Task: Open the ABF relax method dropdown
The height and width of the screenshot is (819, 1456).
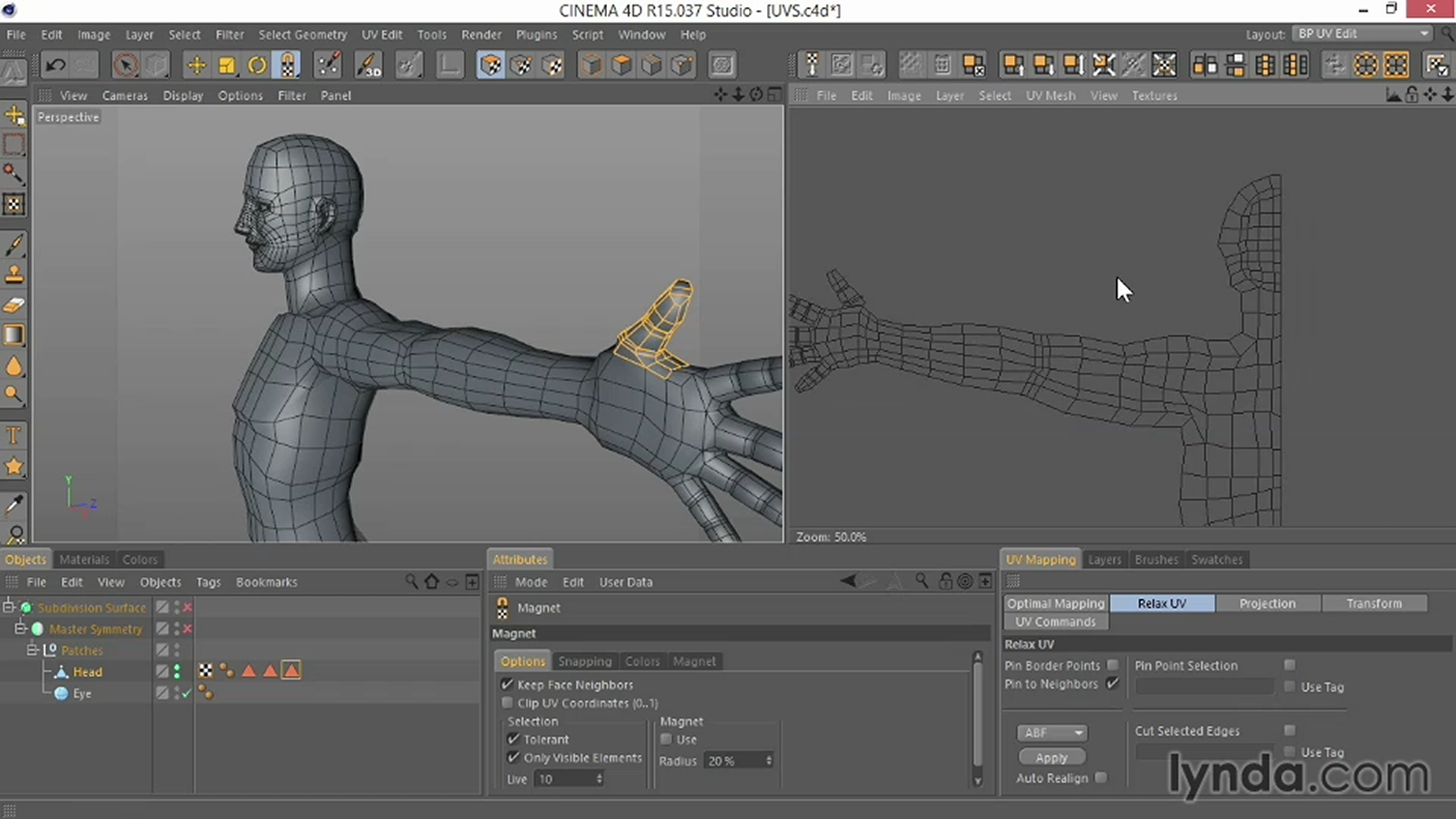Action: [x=1052, y=733]
